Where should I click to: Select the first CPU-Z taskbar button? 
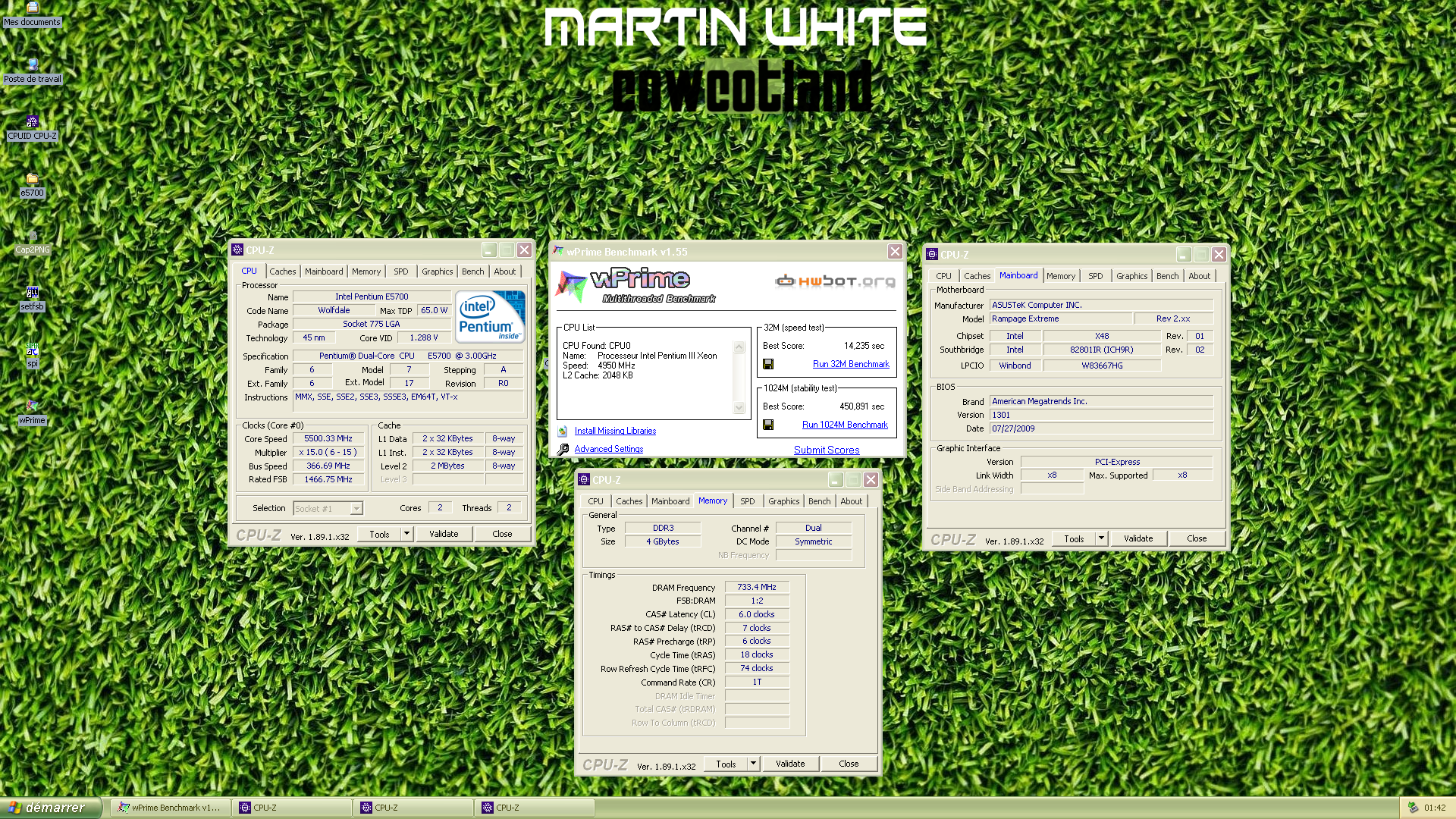(x=291, y=808)
